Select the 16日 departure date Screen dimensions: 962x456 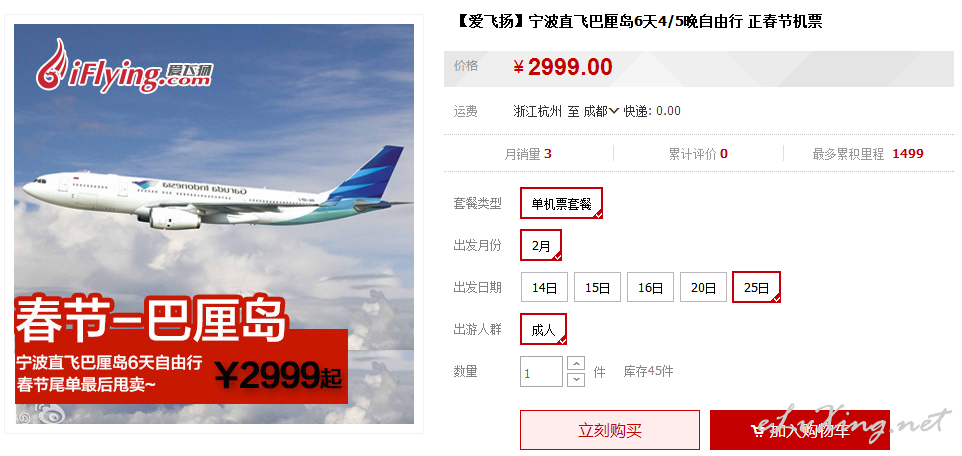(650, 287)
